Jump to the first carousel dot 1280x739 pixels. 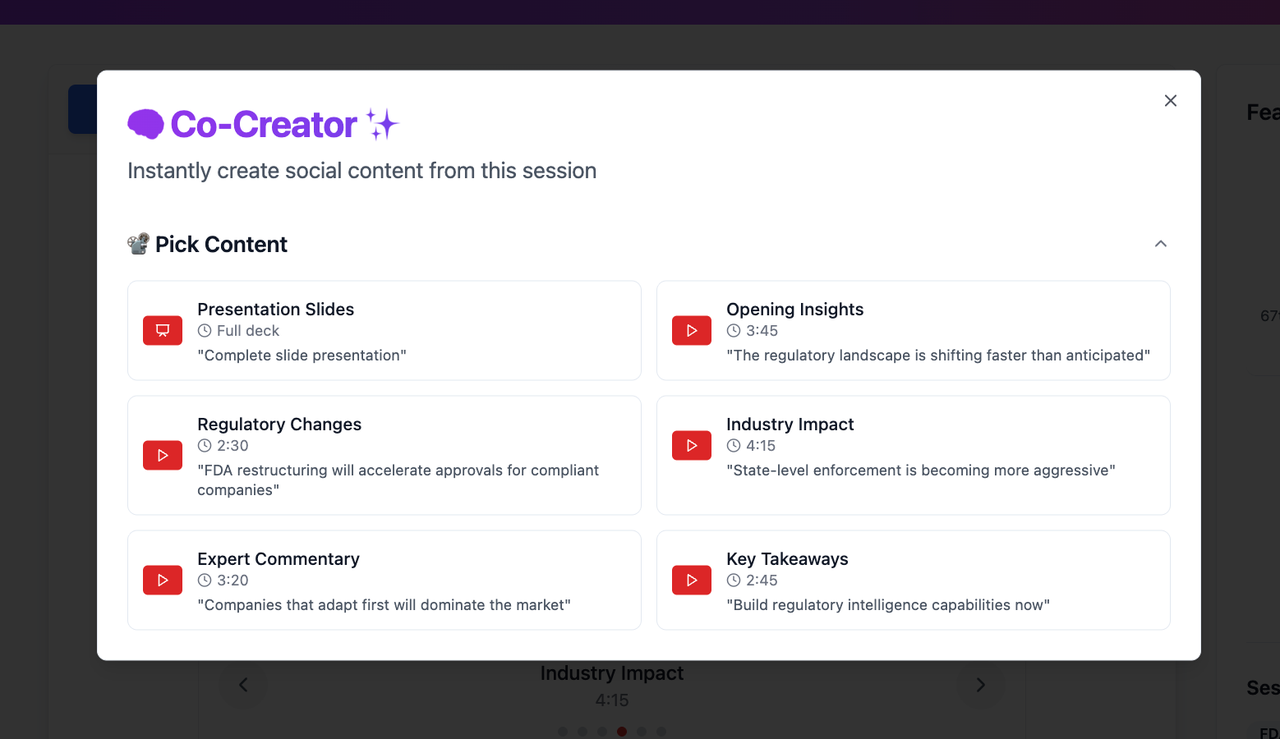tap(562, 731)
